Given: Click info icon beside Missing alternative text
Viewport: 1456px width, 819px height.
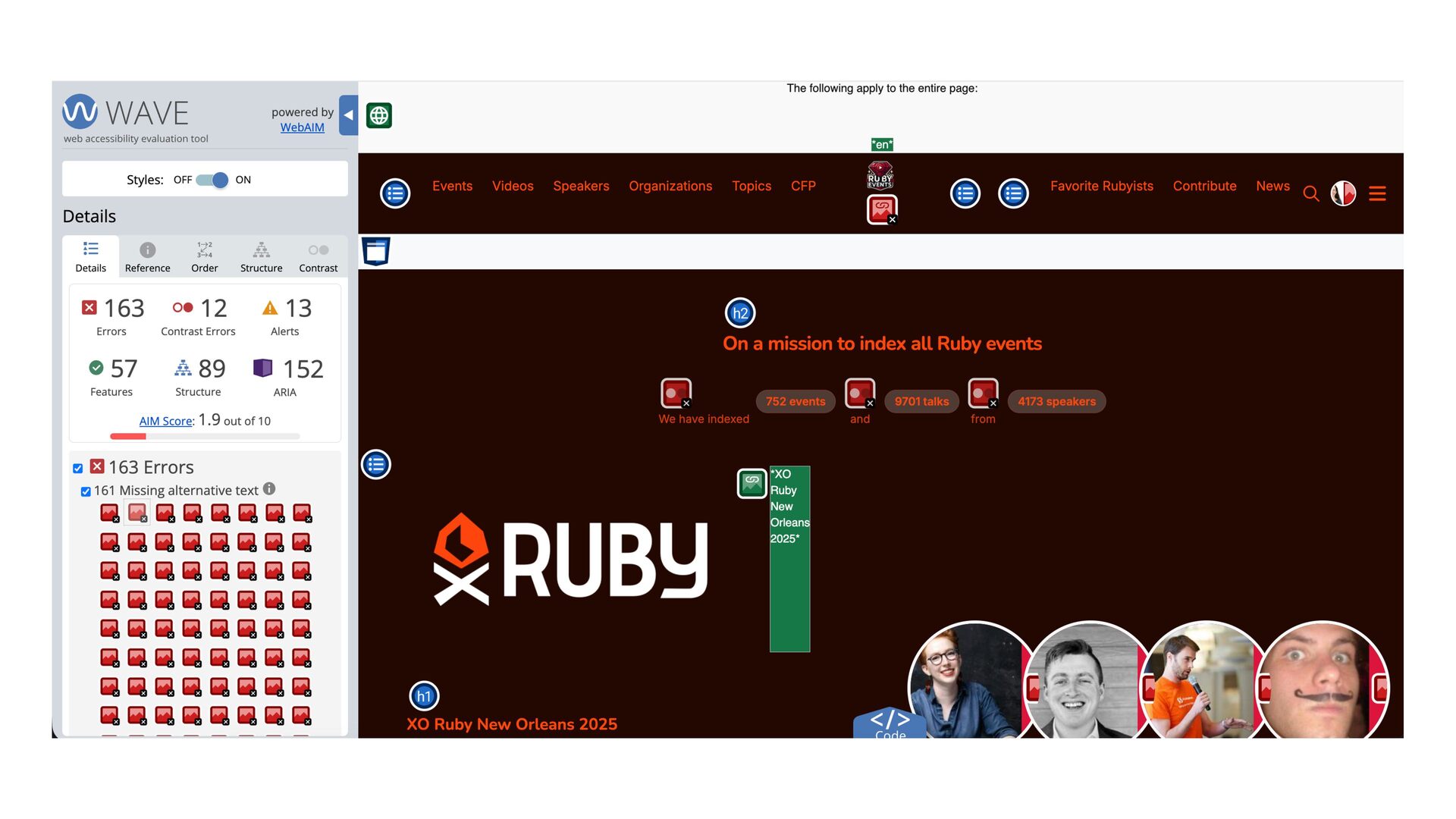Looking at the screenshot, I should coord(269,489).
